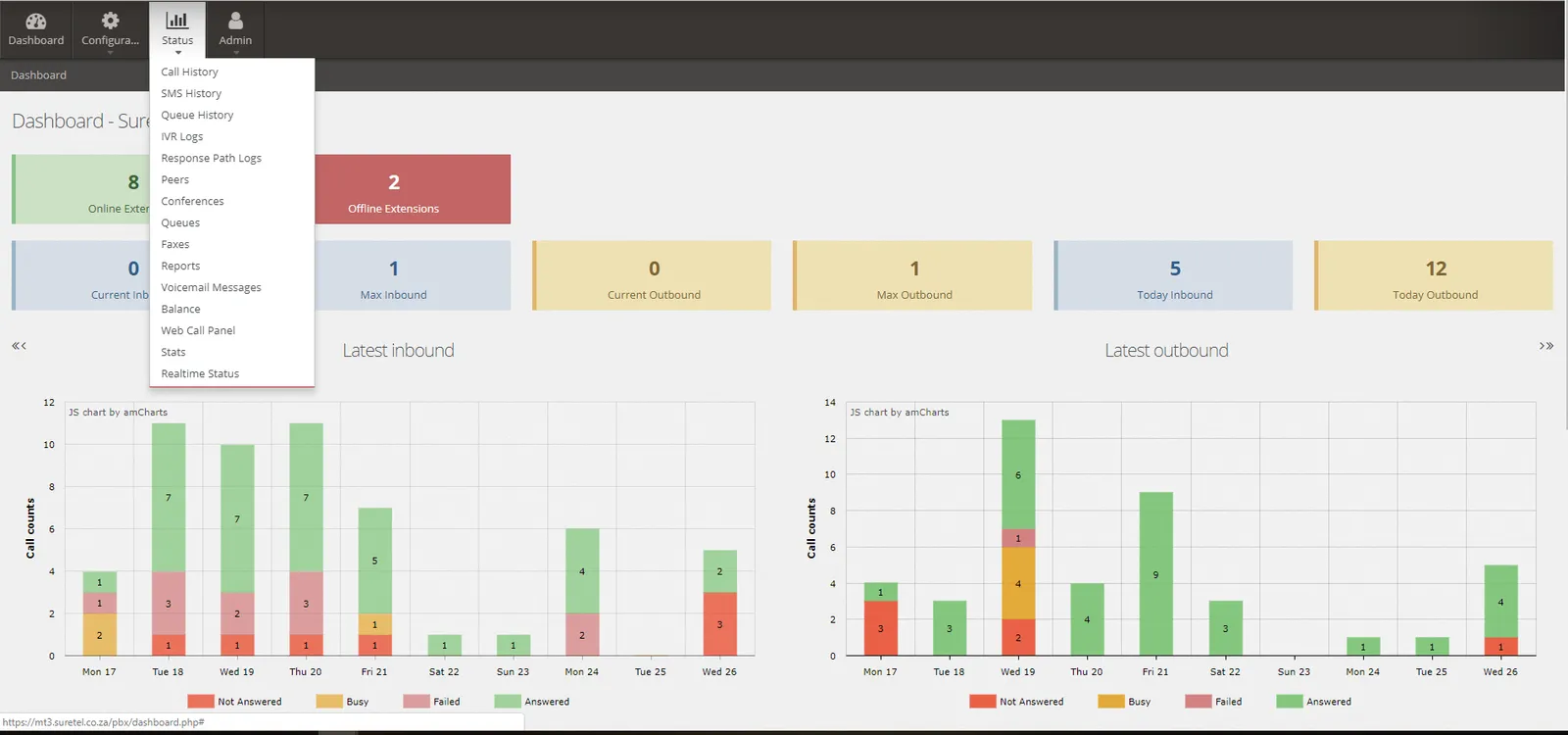
Task: Click Fri 21 outbound answered bar
Action: click(x=1156, y=574)
